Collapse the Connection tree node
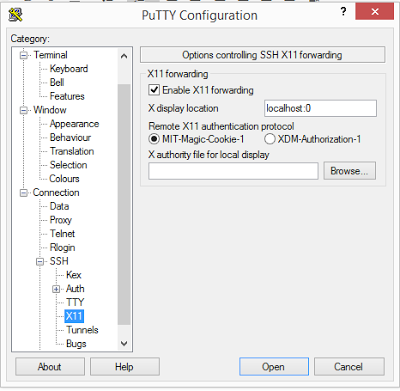400x391 pixels. click(24, 193)
